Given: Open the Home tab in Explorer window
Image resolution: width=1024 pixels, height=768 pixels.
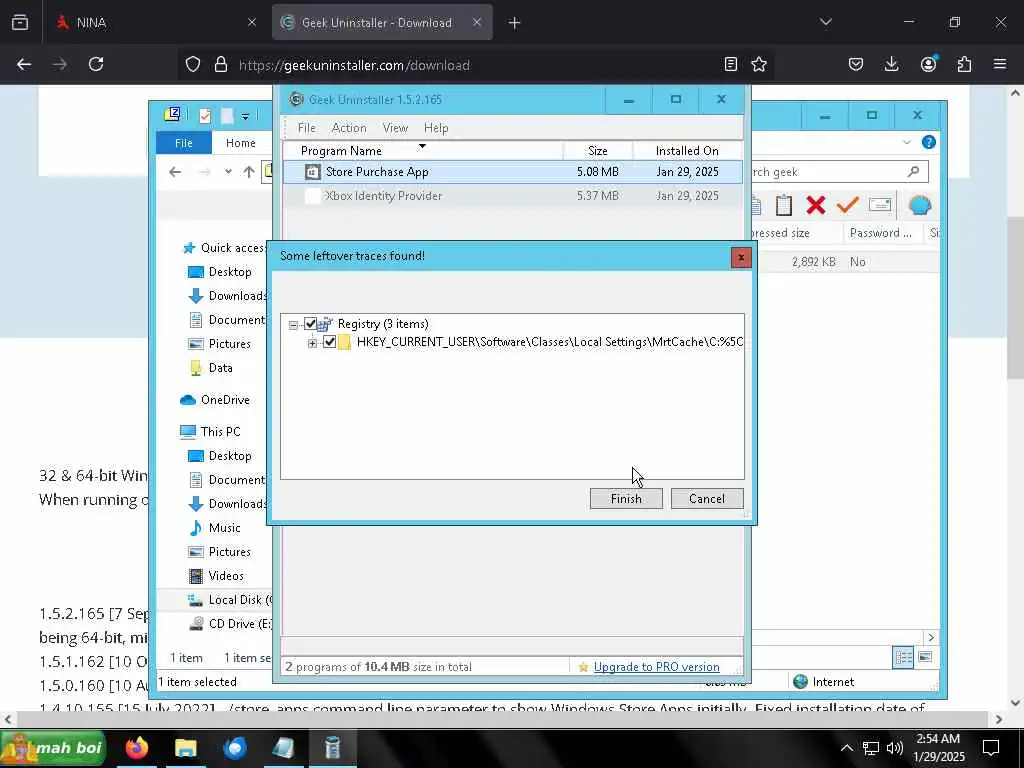Looking at the screenshot, I should coord(240,143).
